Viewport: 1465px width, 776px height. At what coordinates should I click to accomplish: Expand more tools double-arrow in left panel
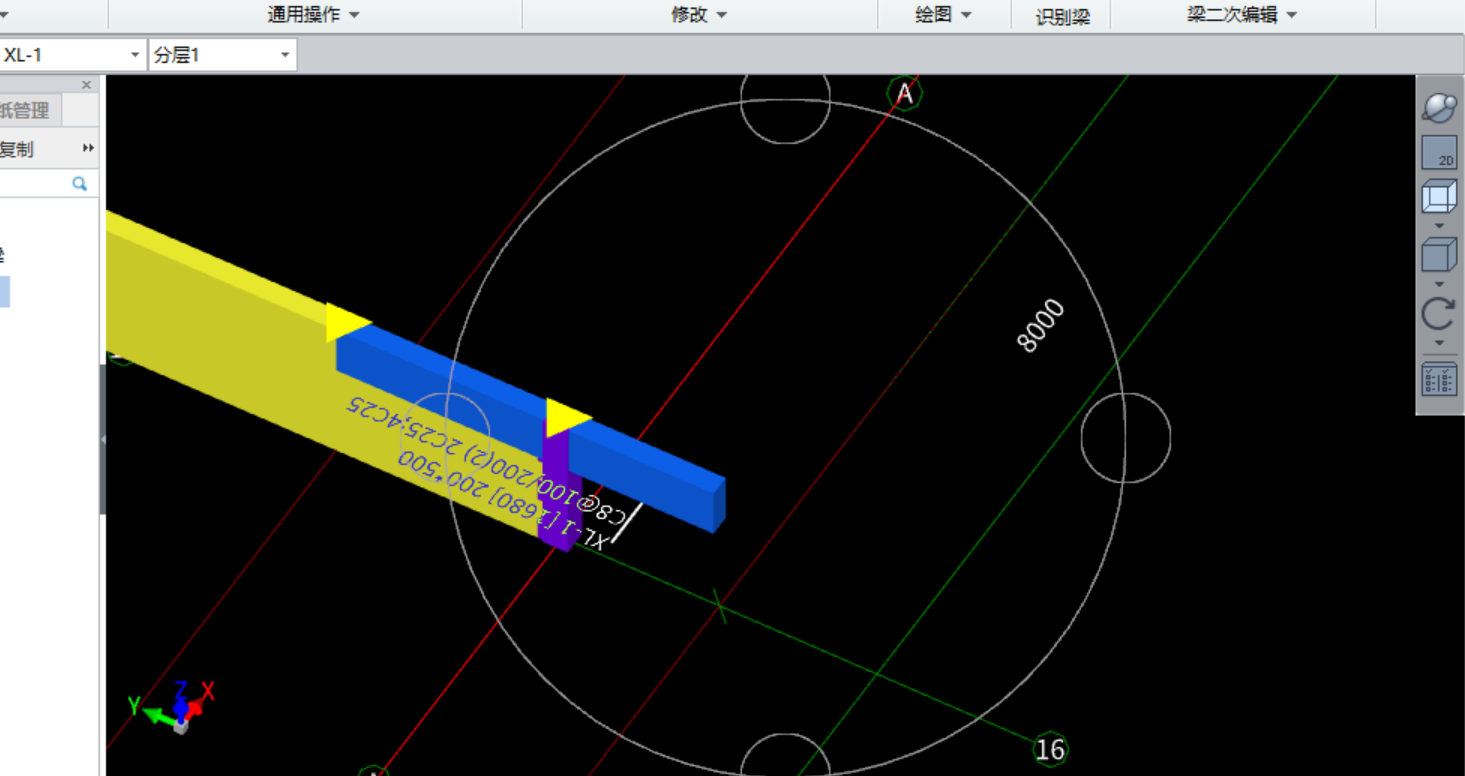click(x=88, y=149)
